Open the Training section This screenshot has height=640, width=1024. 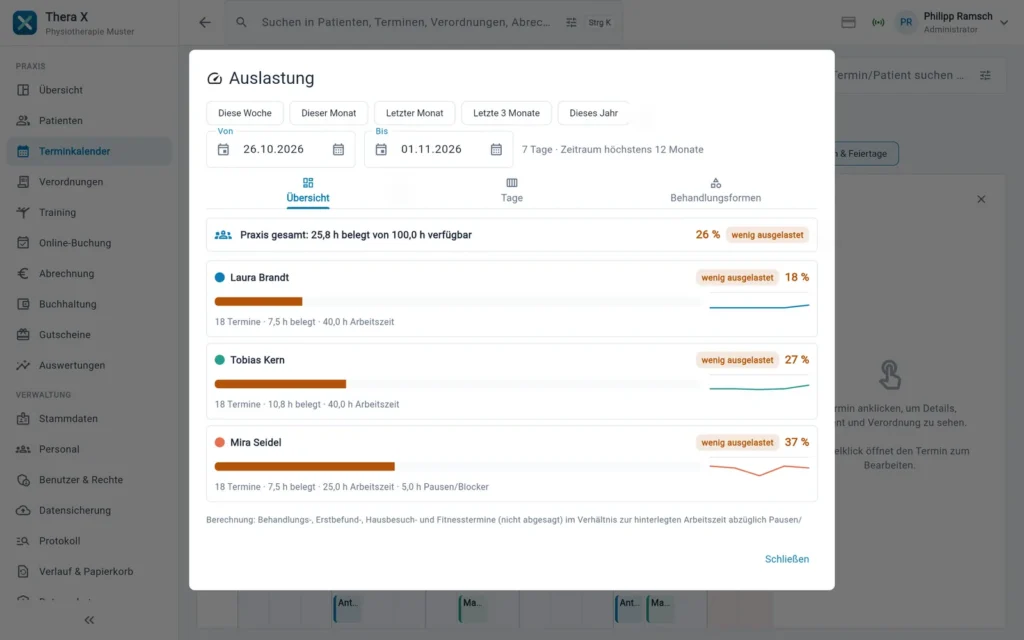(x=89, y=212)
